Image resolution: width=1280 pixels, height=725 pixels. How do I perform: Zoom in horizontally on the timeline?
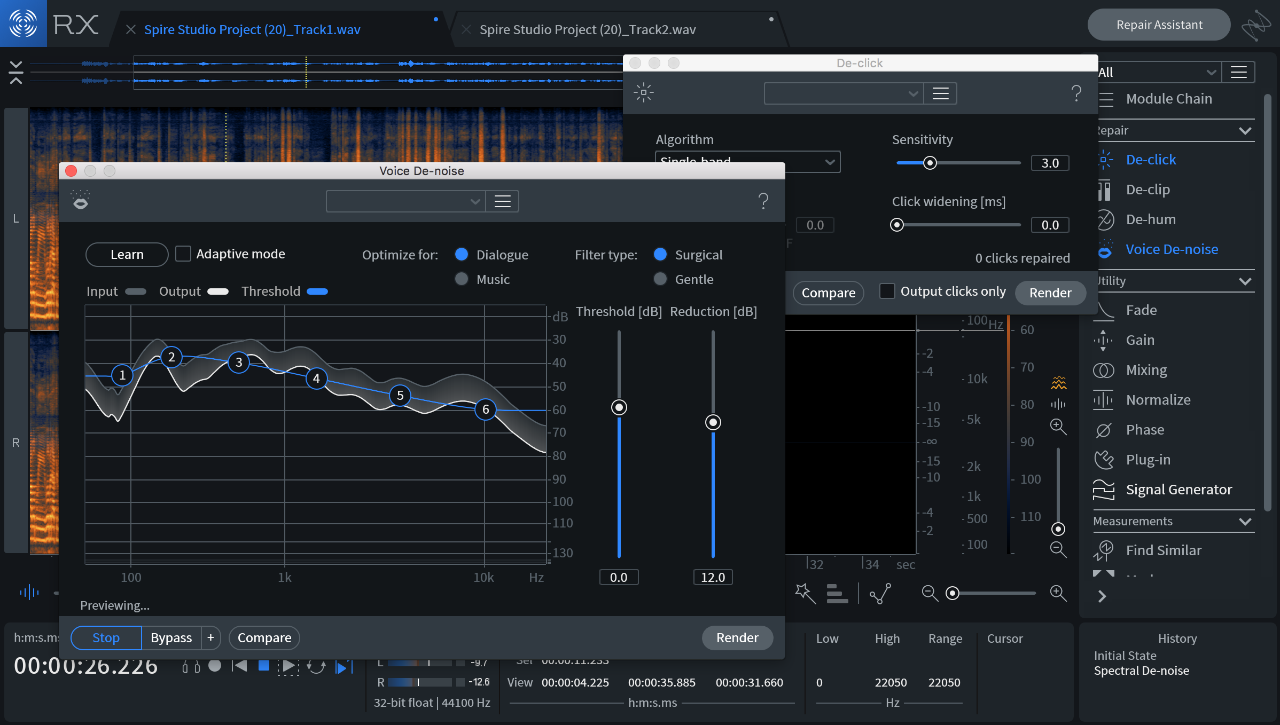pos(1058,593)
